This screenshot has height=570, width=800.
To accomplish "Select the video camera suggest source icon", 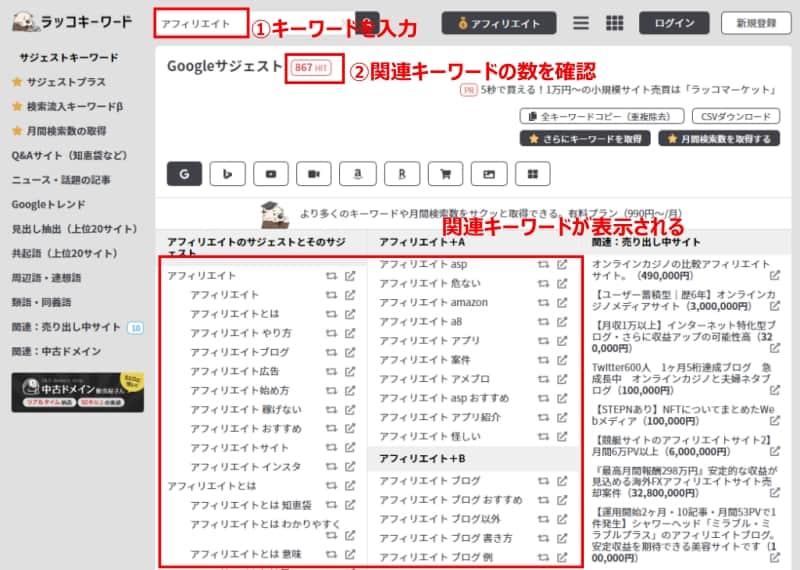I will (314, 174).
